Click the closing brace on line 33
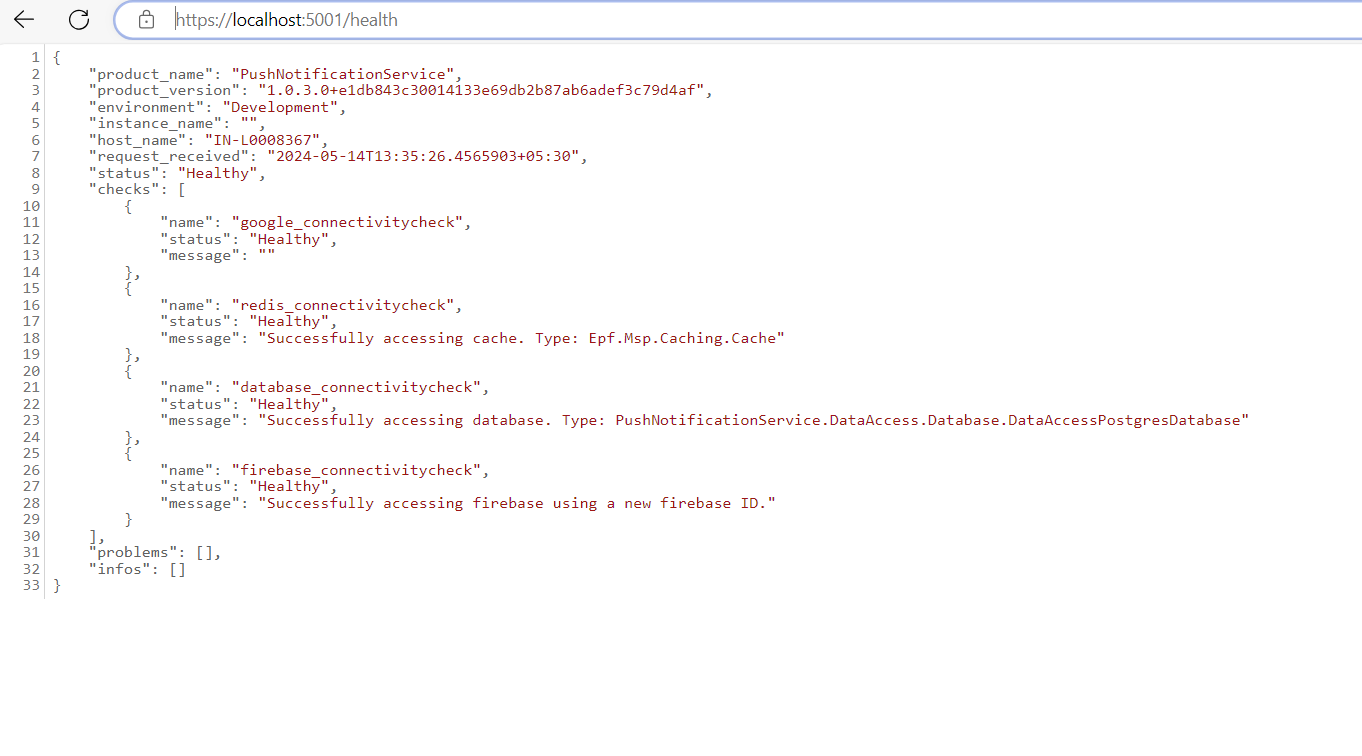Image resolution: width=1362 pixels, height=756 pixels. 57,585
